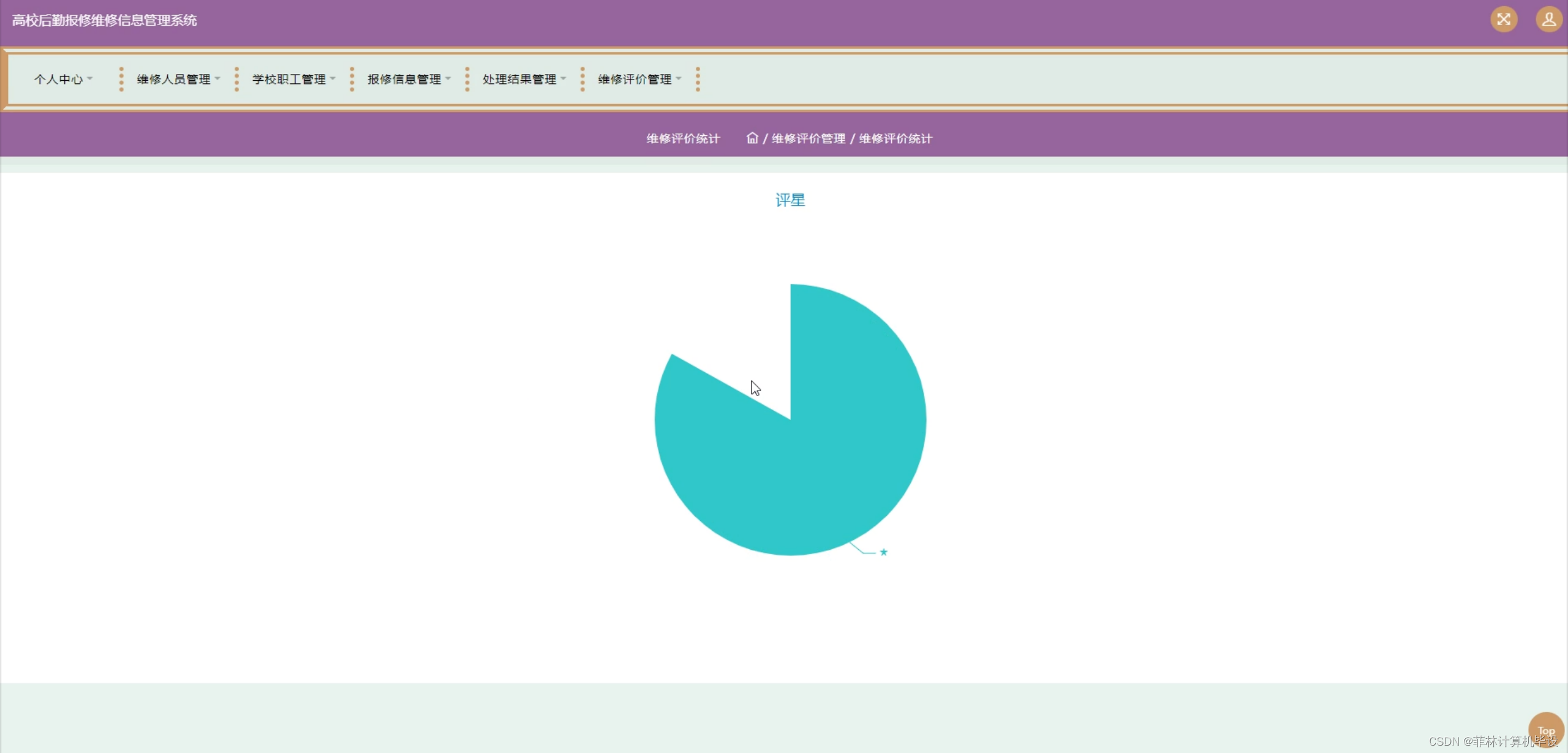Viewport: 1568px width, 753px height.
Task: Click the fullscreen toggle icon in header
Action: 1503,20
